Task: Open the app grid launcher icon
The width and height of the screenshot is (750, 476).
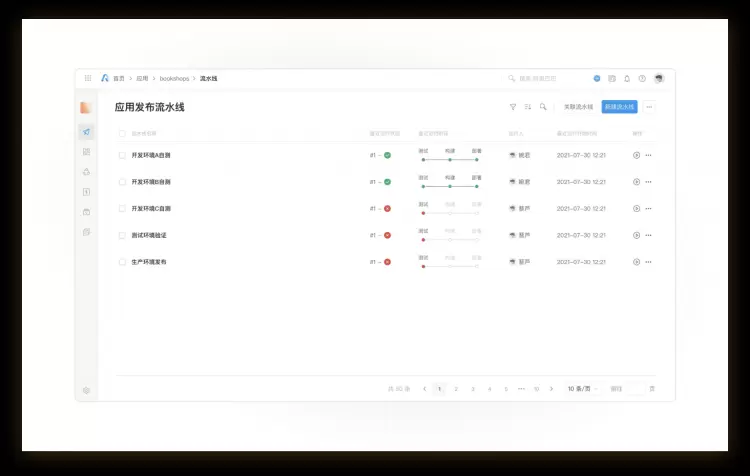Action: (88, 78)
